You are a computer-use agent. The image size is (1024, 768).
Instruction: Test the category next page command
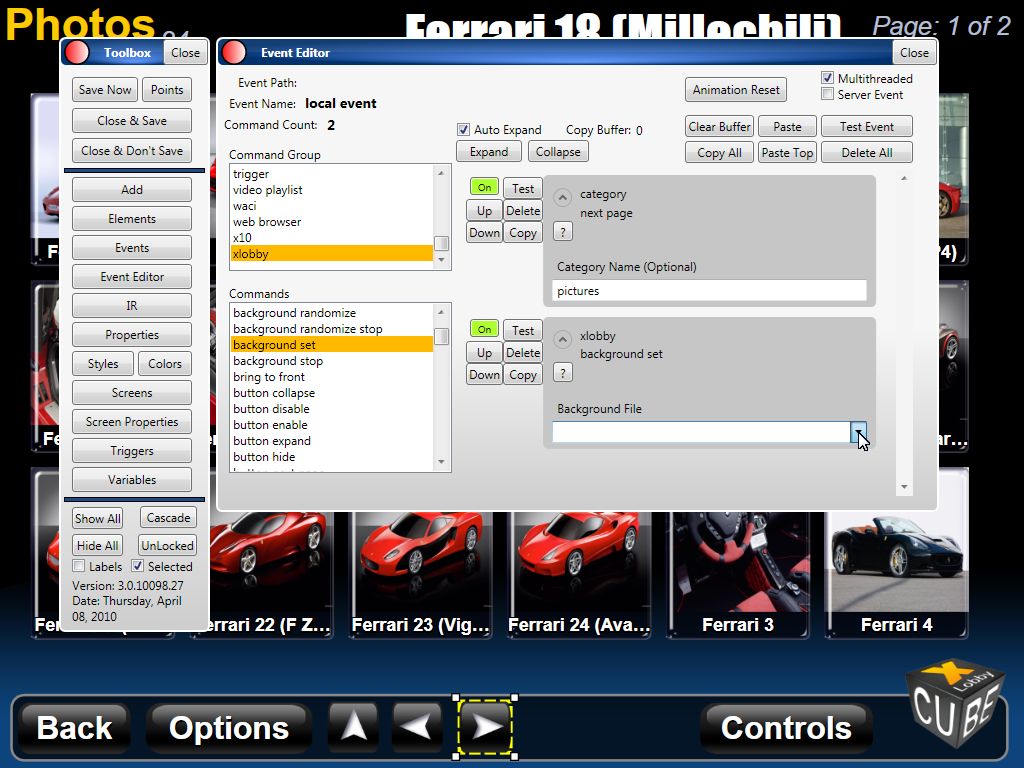522,188
